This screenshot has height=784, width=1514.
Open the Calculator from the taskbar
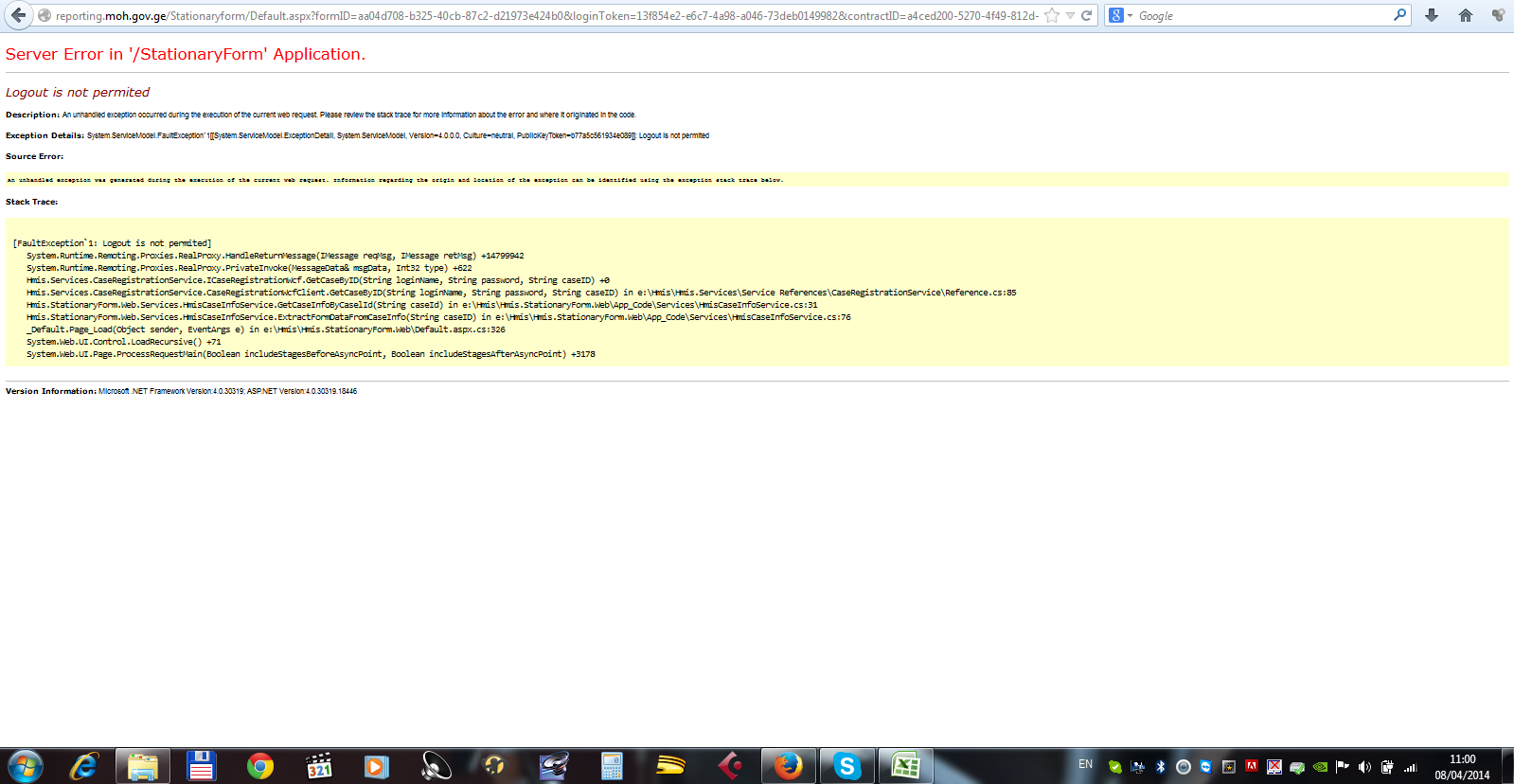[612, 766]
